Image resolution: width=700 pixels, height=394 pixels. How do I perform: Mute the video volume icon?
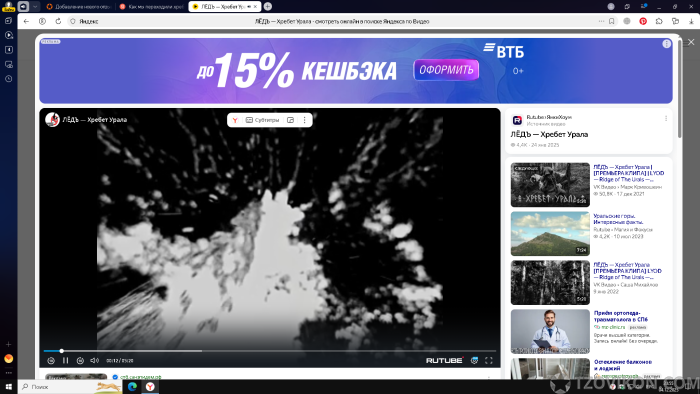pyautogui.click(x=94, y=361)
